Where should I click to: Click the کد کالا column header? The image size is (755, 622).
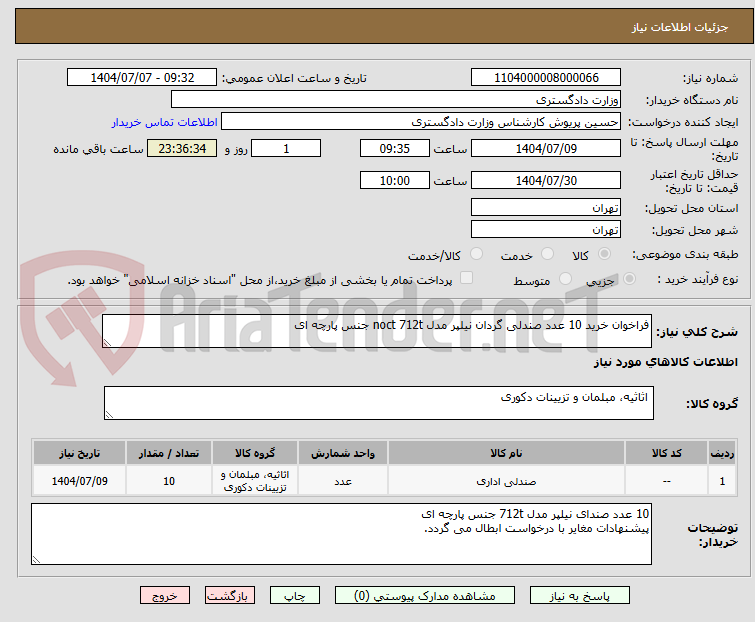pyautogui.click(x=666, y=453)
